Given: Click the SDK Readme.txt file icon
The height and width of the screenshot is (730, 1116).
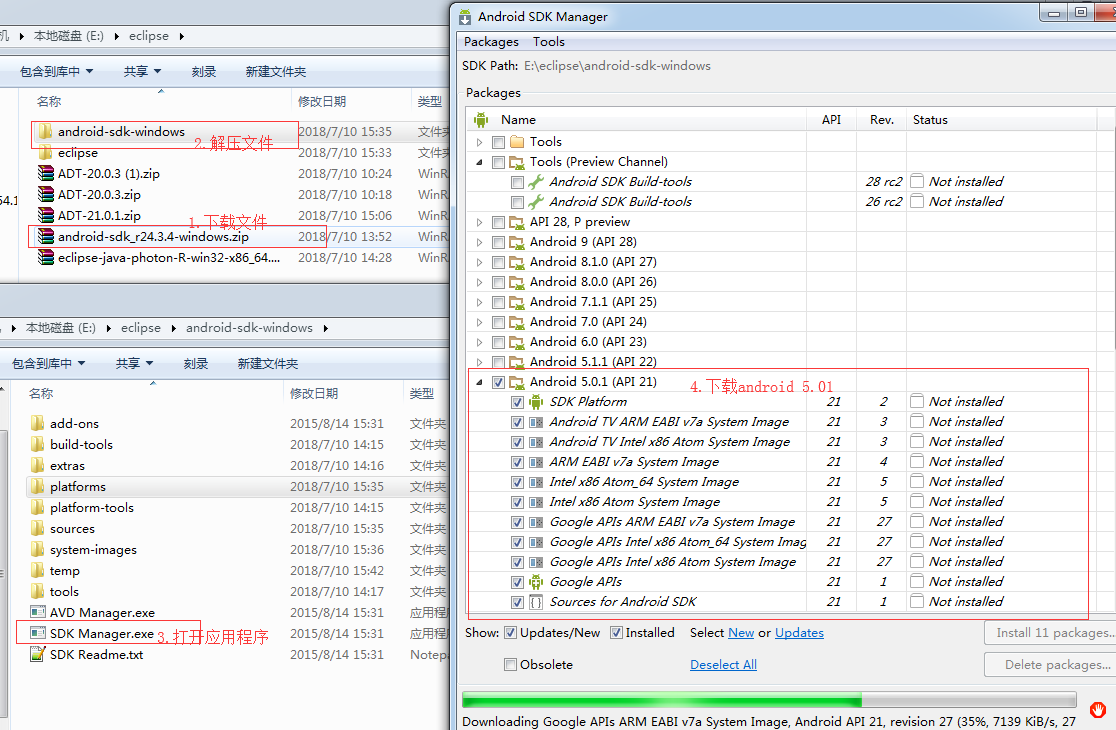Looking at the screenshot, I should pyautogui.click(x=38, y=655).
